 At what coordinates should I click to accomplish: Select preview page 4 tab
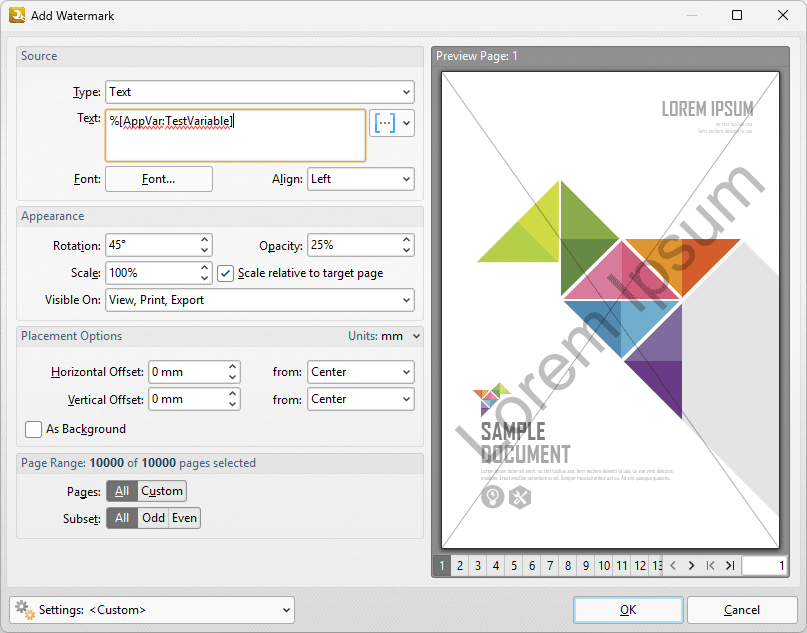pos(496,566)
